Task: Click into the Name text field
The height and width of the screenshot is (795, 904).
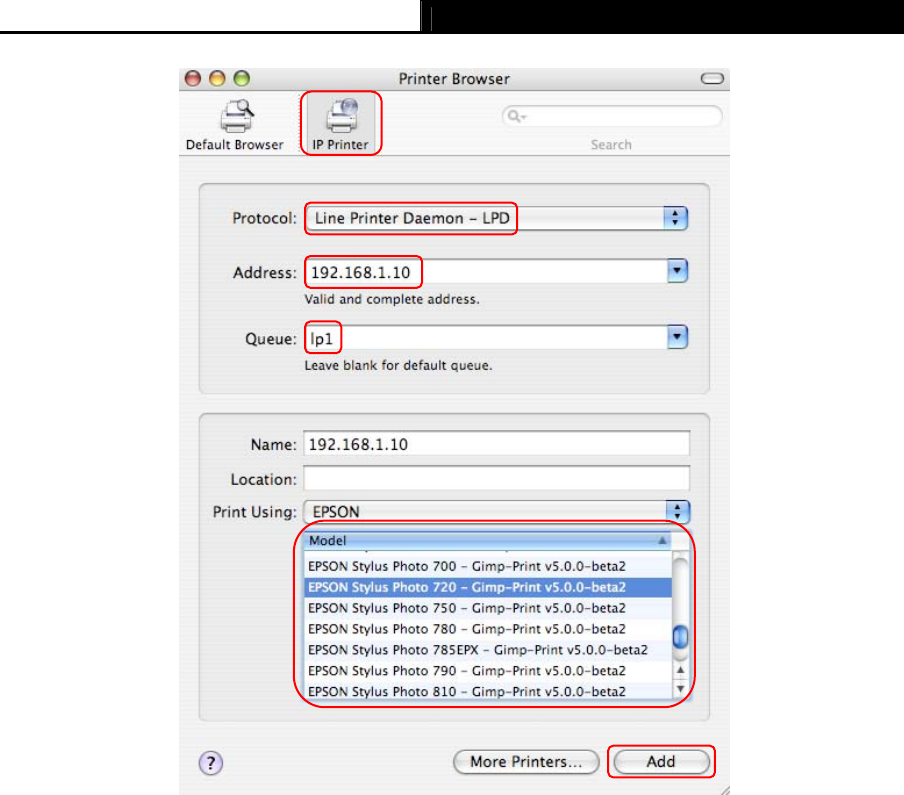Action: 496,444
